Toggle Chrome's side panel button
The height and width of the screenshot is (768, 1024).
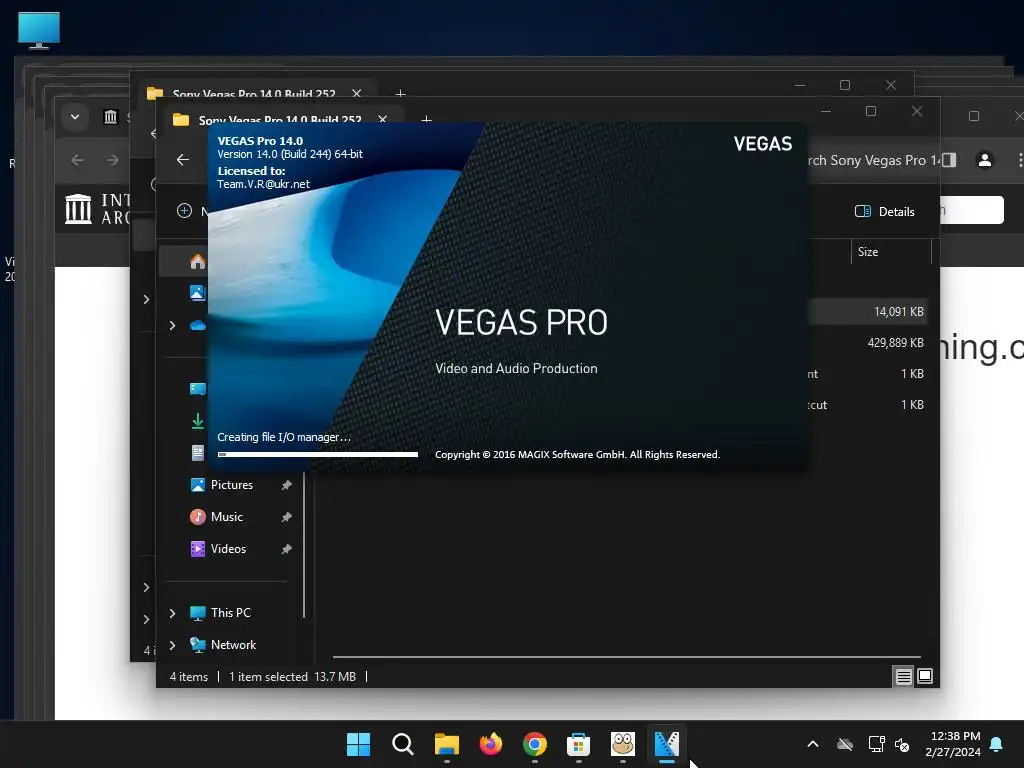[949, 160]
